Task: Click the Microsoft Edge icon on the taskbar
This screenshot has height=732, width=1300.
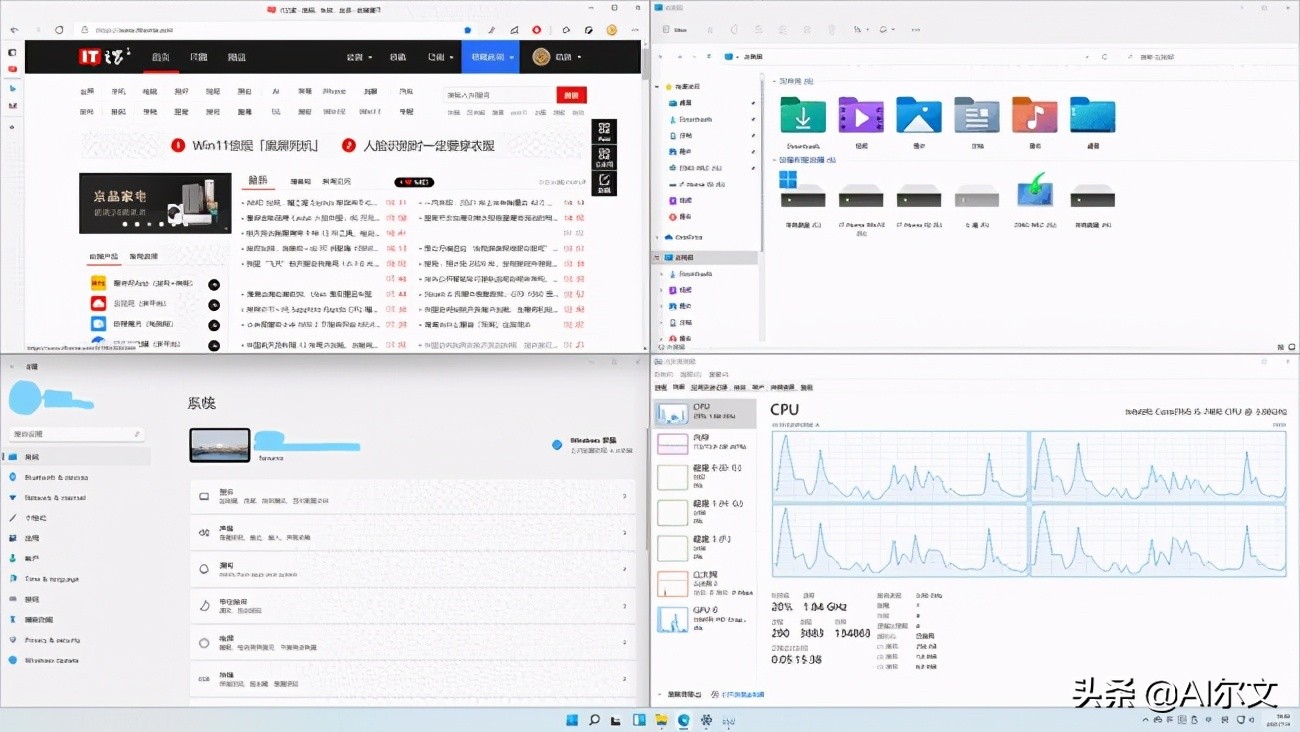Action: [683, 719]
